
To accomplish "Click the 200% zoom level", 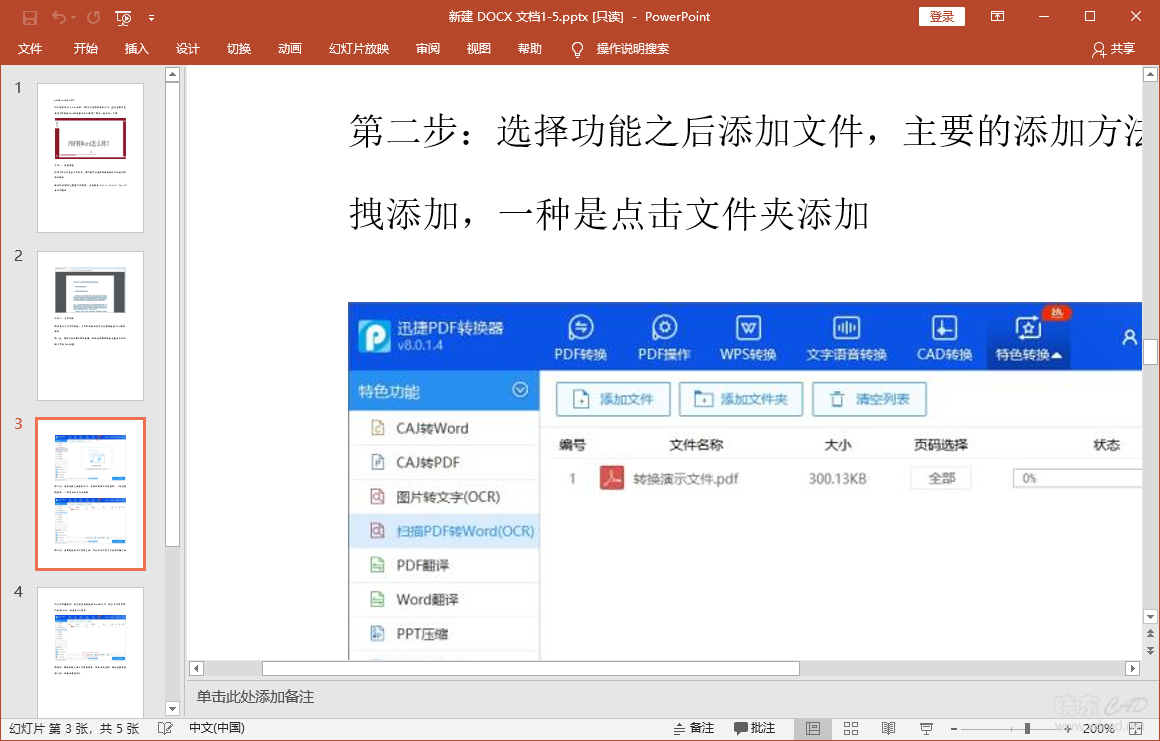I will tap(1099, 729).
